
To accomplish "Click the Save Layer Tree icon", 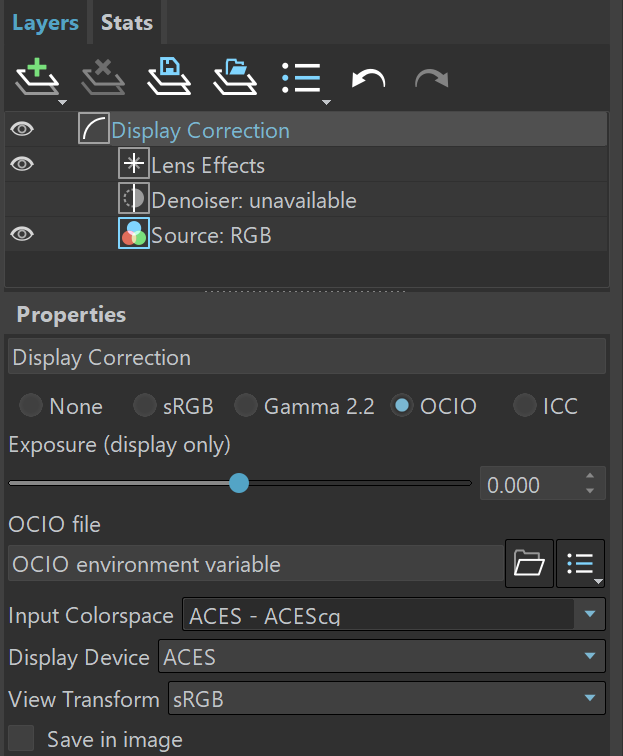I will pos(169,78).
